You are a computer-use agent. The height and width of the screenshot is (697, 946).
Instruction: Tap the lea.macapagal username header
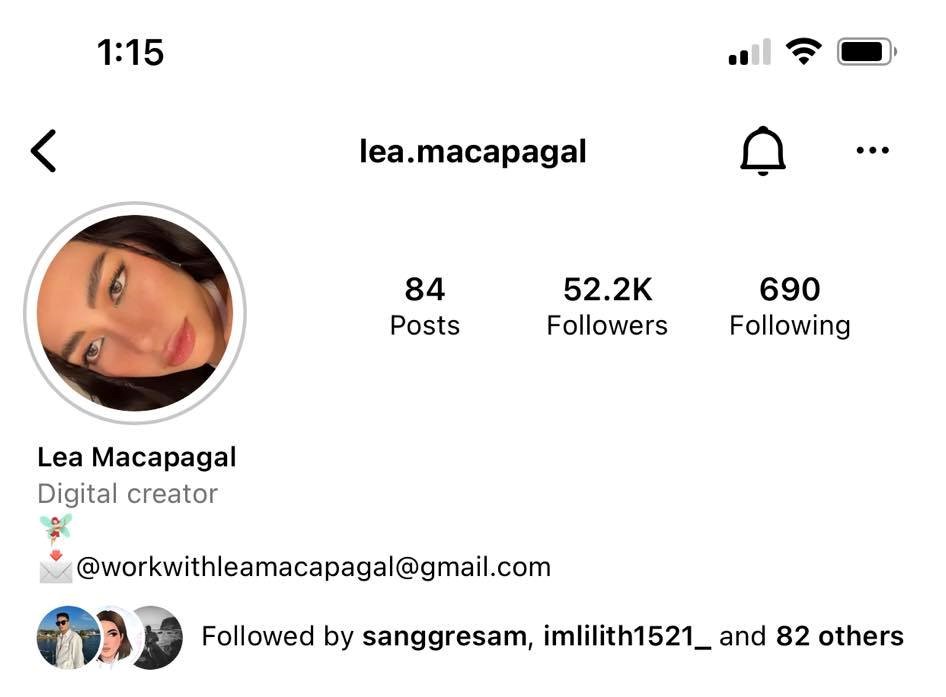pos(472,151)
